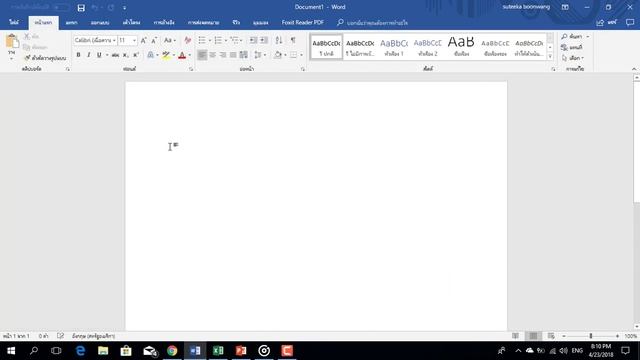Open the Change Case Aa dropdown

tap(170, 40)
